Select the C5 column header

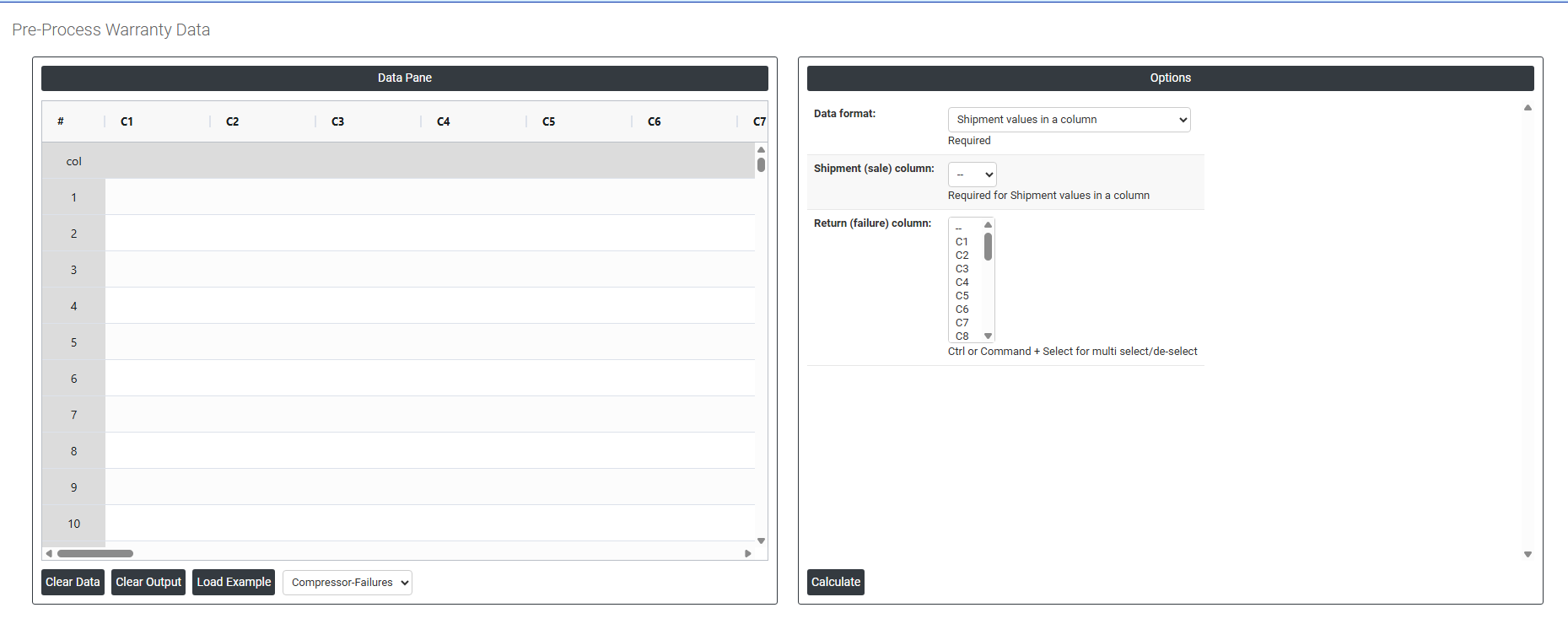(x=549, y=121)
